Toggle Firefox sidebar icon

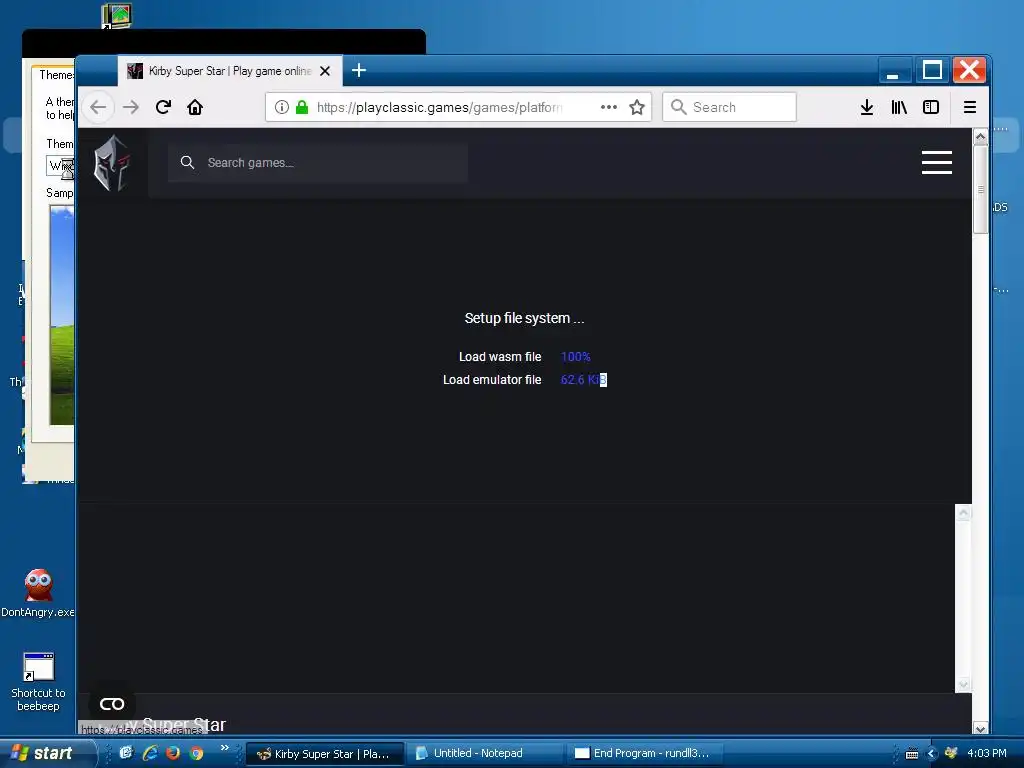[x=931, y=107]
